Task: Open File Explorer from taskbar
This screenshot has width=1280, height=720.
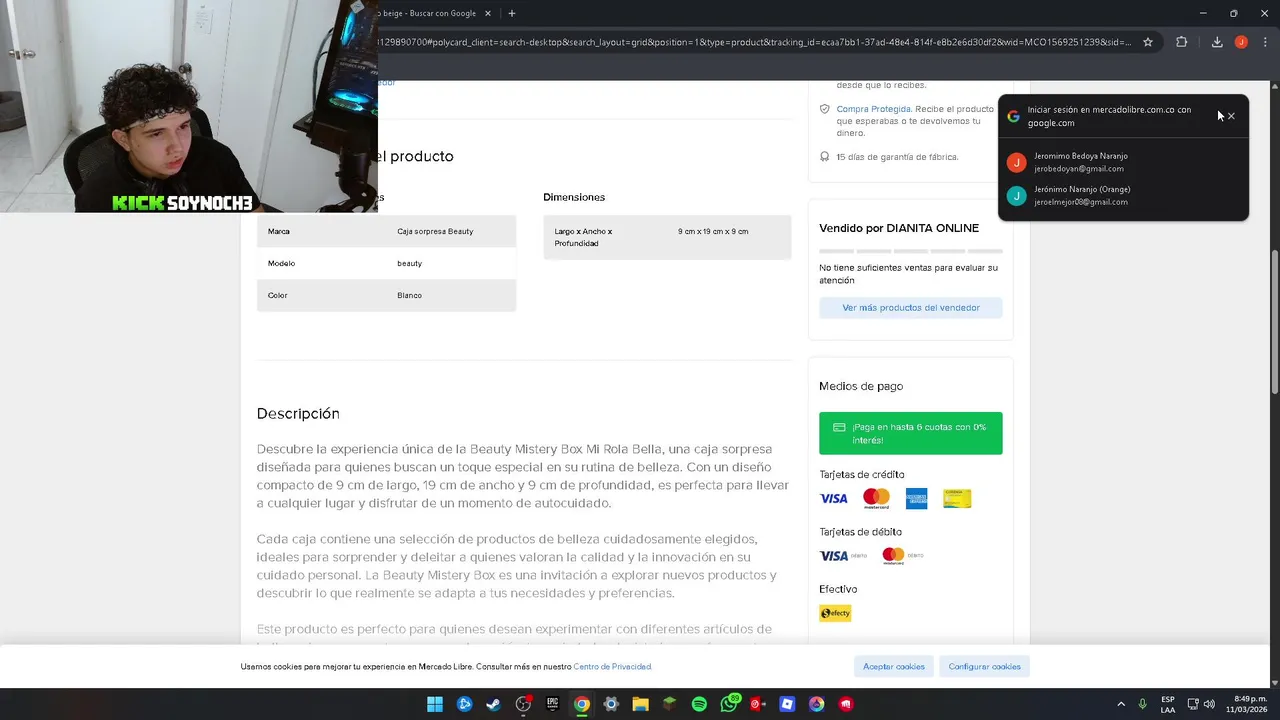Action: 640,704
